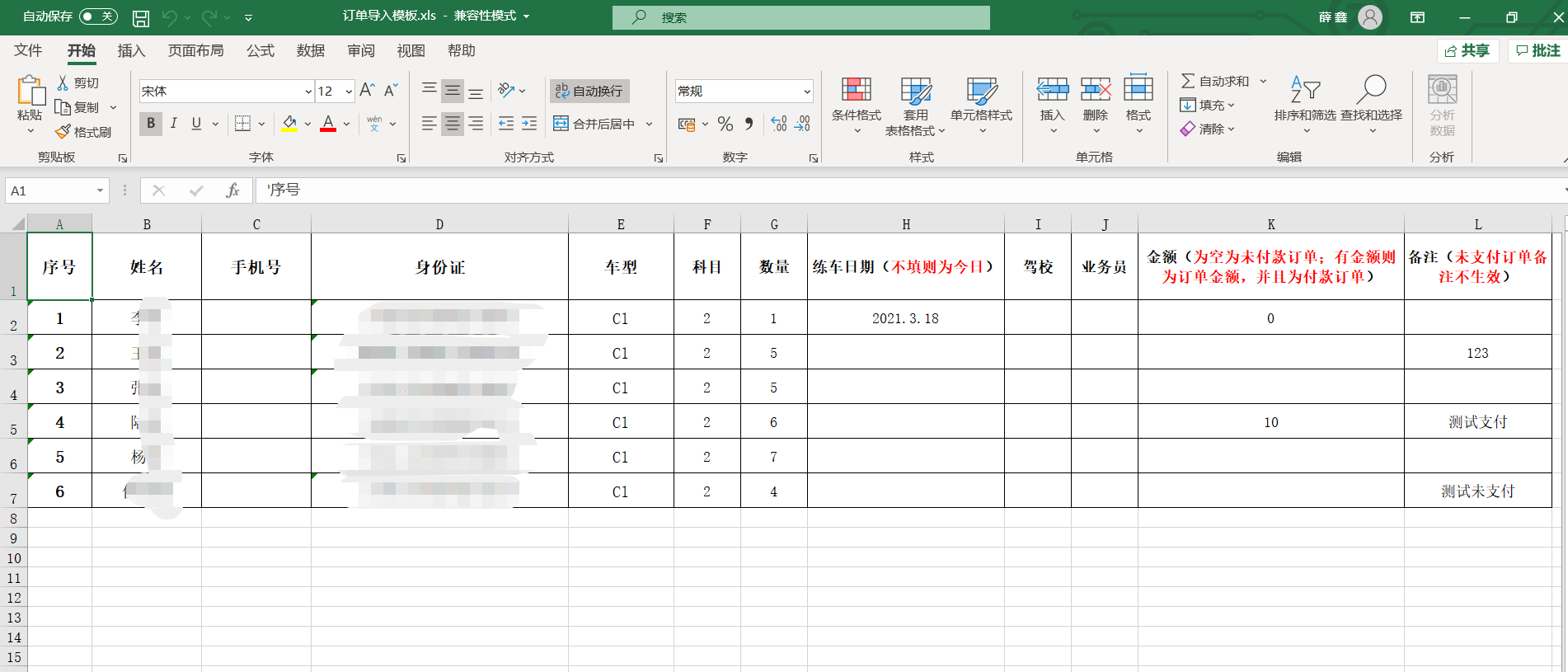Click the Sort and Filter icon
This screenshot has height=672, width=1568.
click(1304, 90)
